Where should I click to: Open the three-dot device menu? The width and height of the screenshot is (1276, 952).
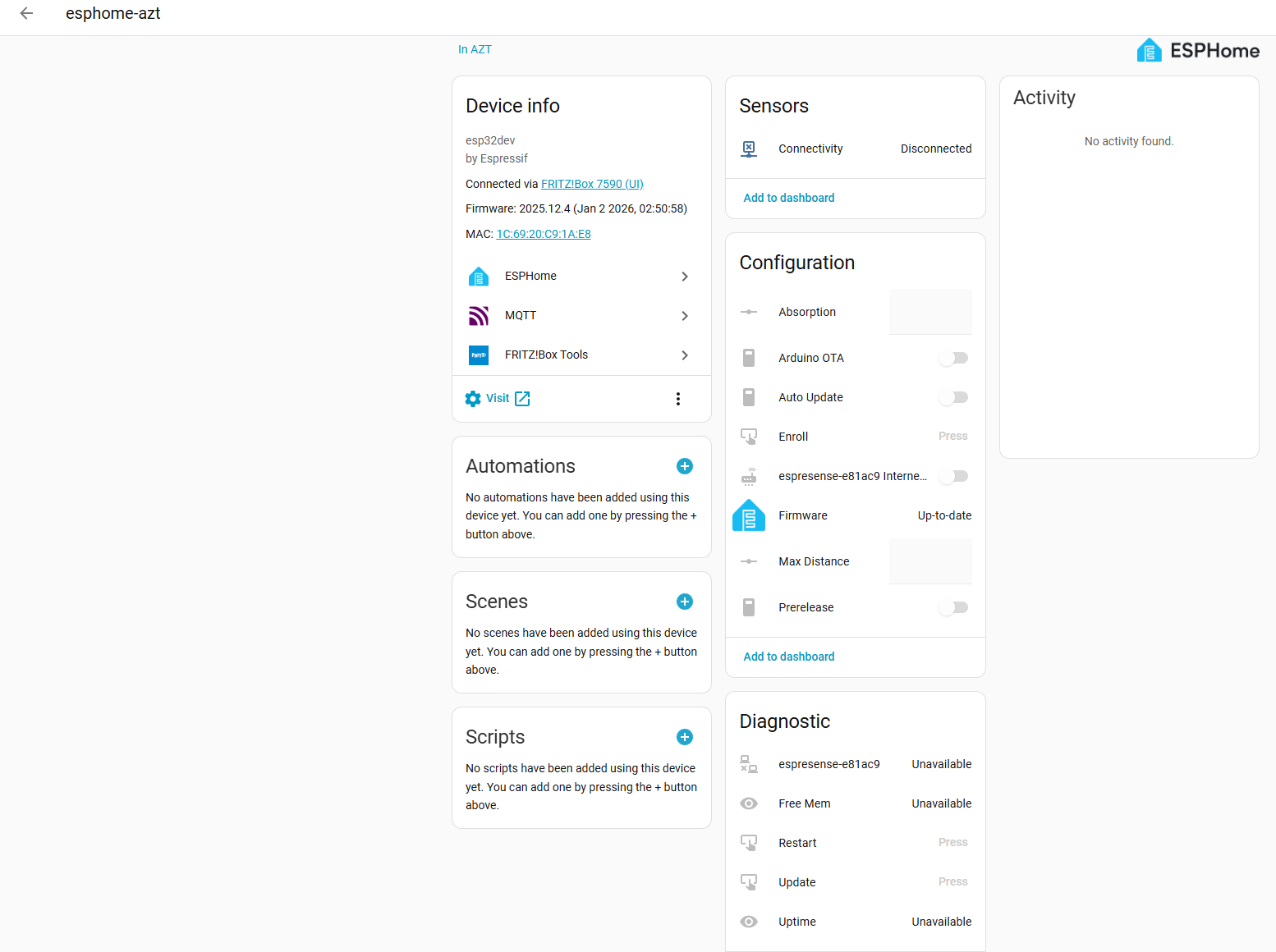click(x=677, y=399)
